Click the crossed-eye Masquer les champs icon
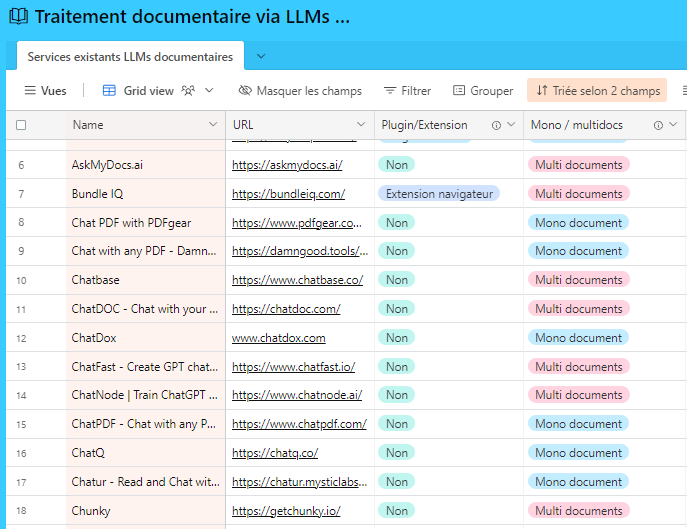This screenshot has height=529, width=687. pos(245,91)
